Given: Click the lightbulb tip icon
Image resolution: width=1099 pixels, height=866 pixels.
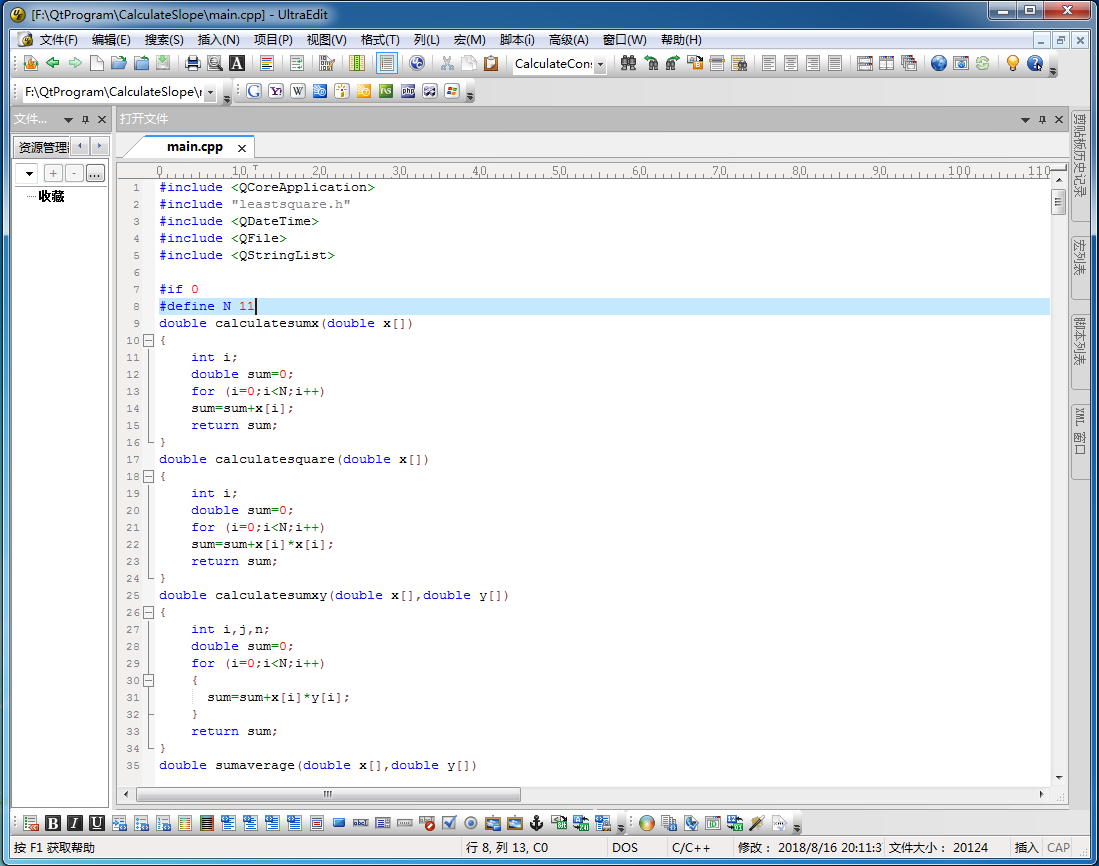Looking at the screenshot, I should tap(1012, 63).
